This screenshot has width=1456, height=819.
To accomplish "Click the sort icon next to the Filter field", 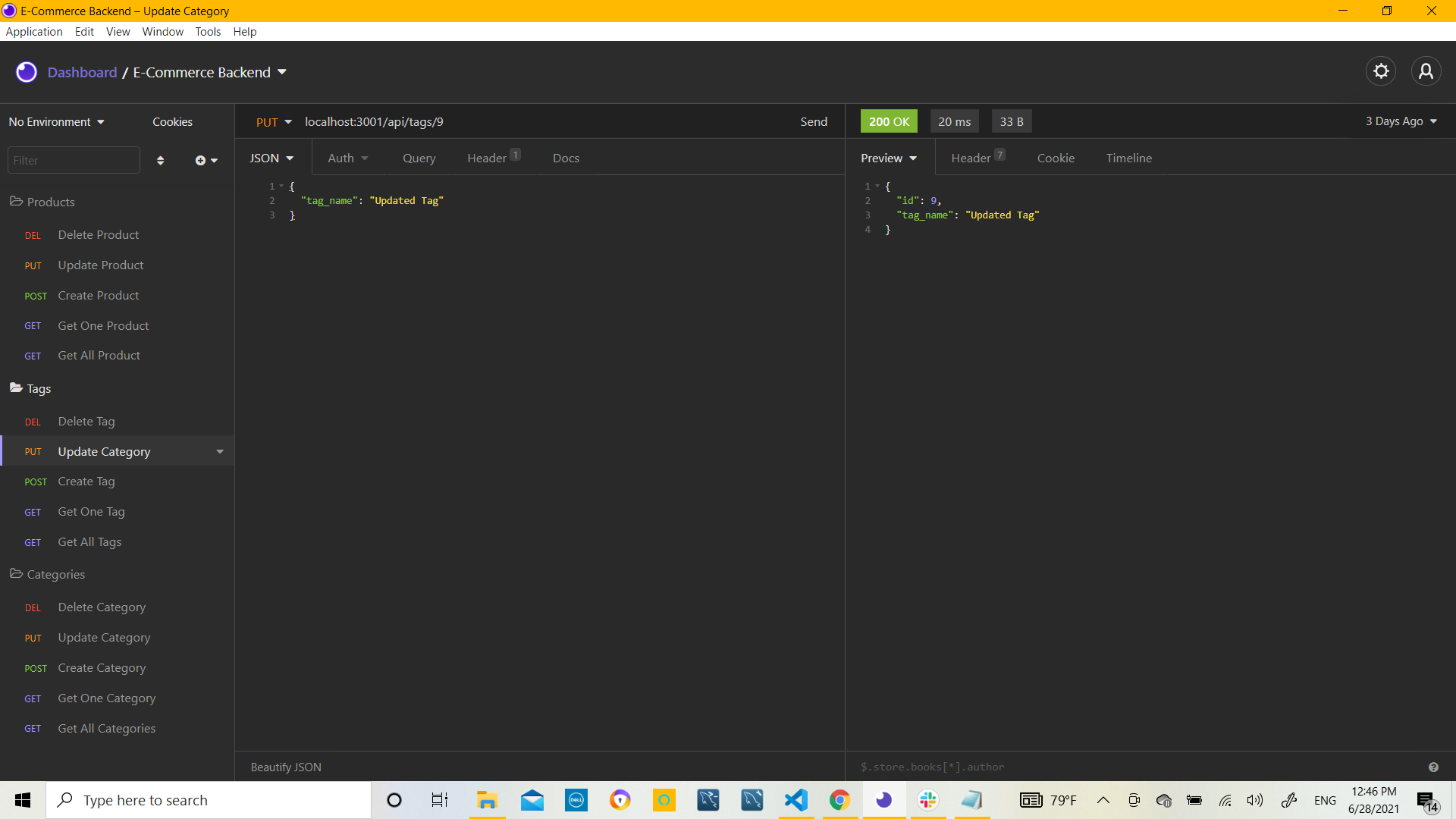I will point(160,160).
